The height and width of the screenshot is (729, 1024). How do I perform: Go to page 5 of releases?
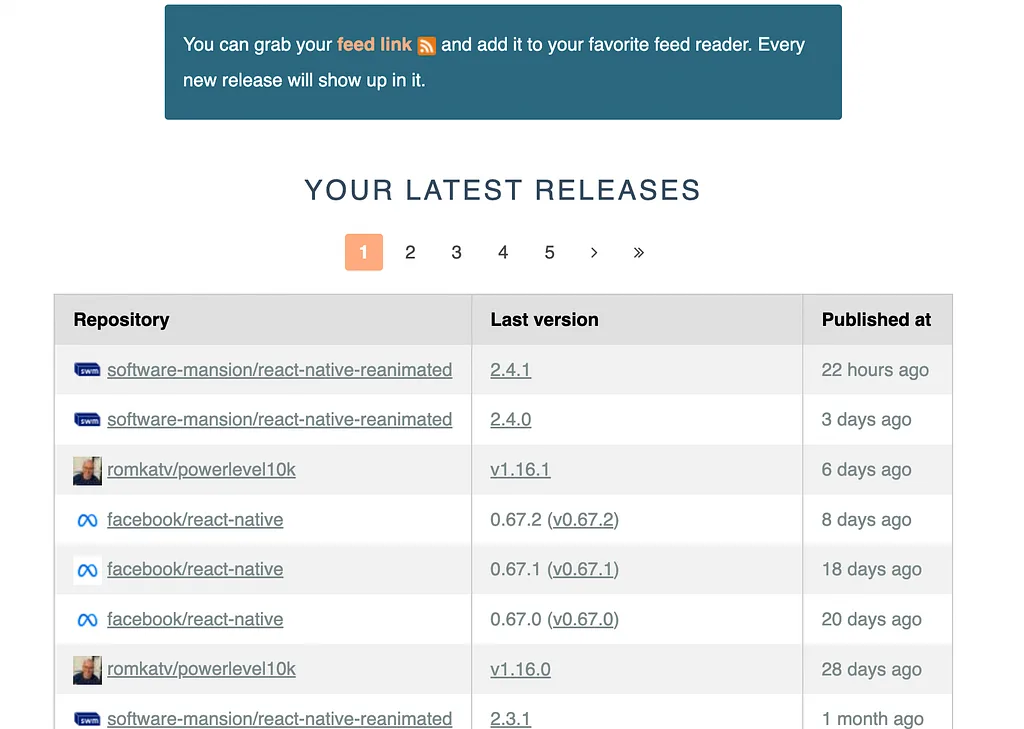coord(549,252)
